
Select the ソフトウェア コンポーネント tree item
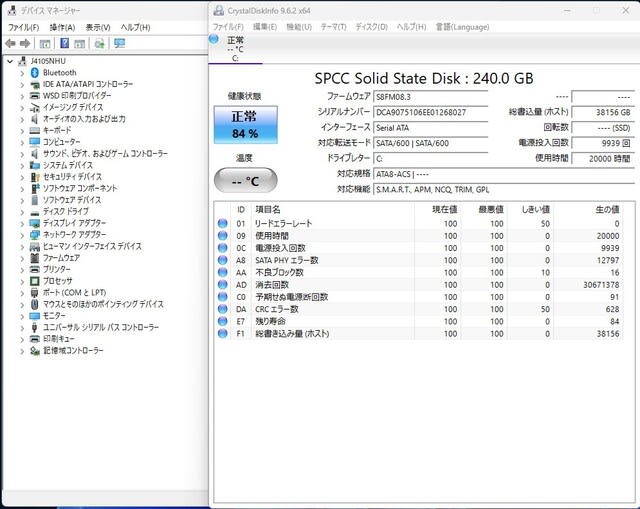[80, 189]
